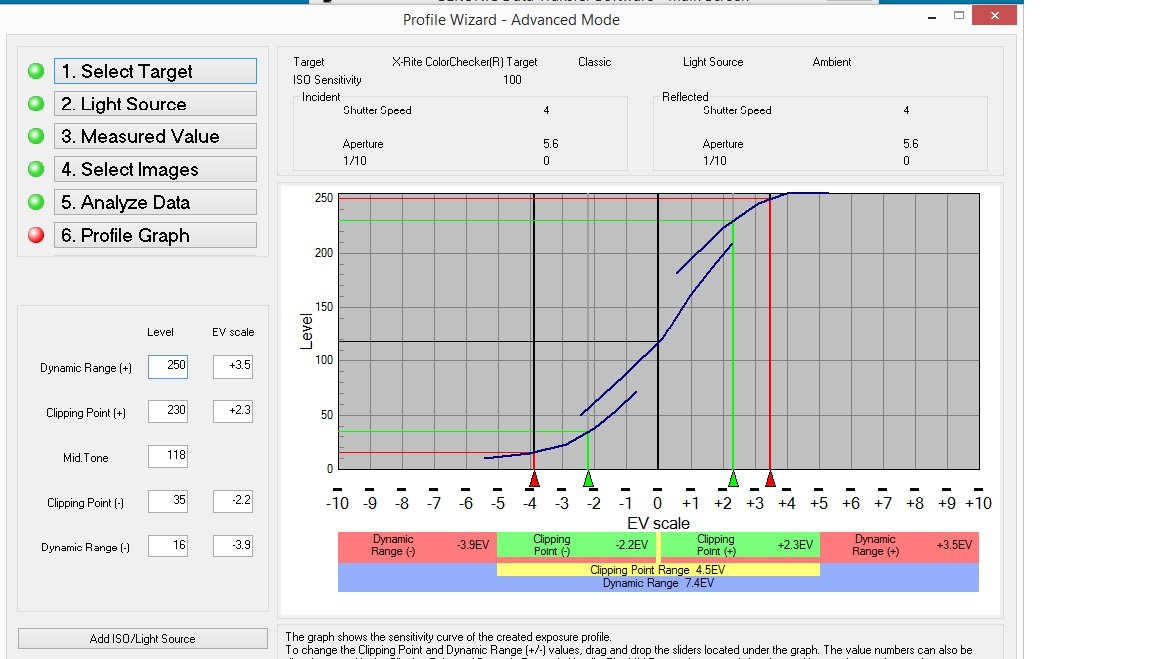Show step 6. Profile Graph
This screenshot has height=659, width=1152.
[x=155, y=235]
